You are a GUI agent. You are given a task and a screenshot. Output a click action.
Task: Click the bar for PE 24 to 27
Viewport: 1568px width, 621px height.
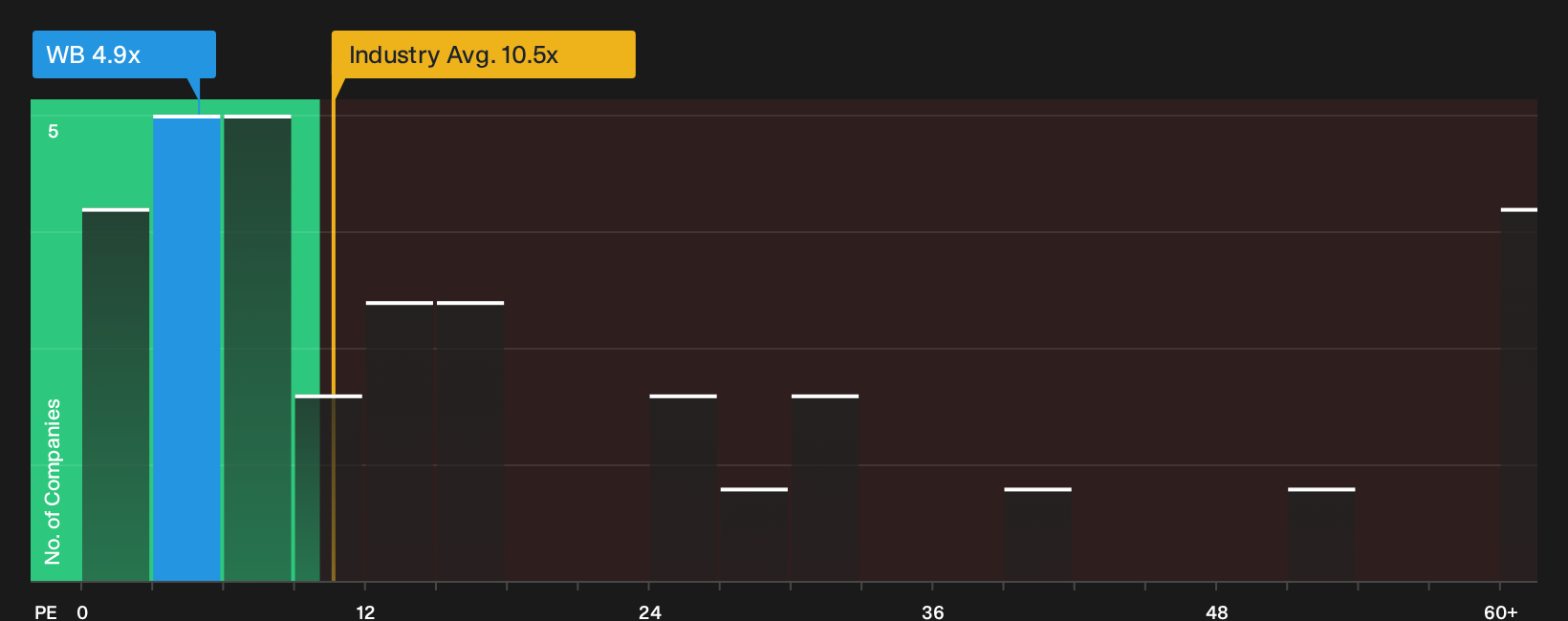point(683,487)
